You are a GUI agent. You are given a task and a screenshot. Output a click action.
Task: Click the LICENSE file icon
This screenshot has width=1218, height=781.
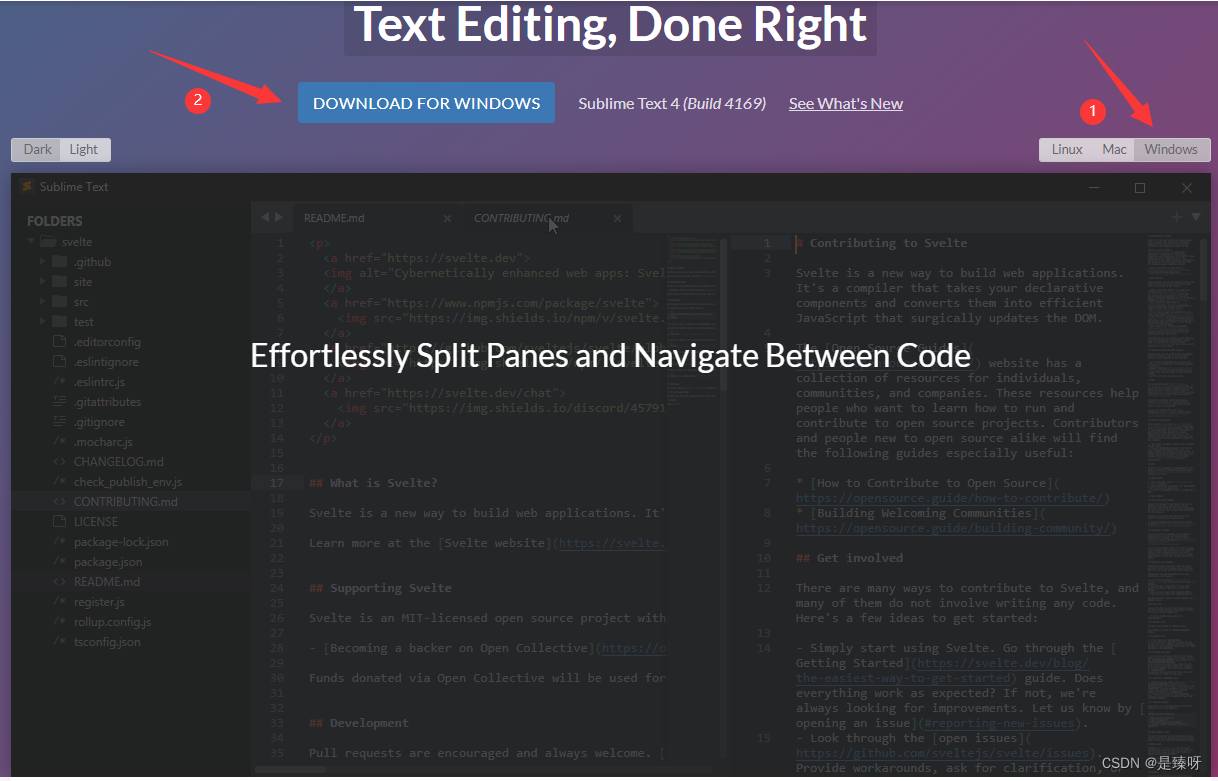coord(59,522)
